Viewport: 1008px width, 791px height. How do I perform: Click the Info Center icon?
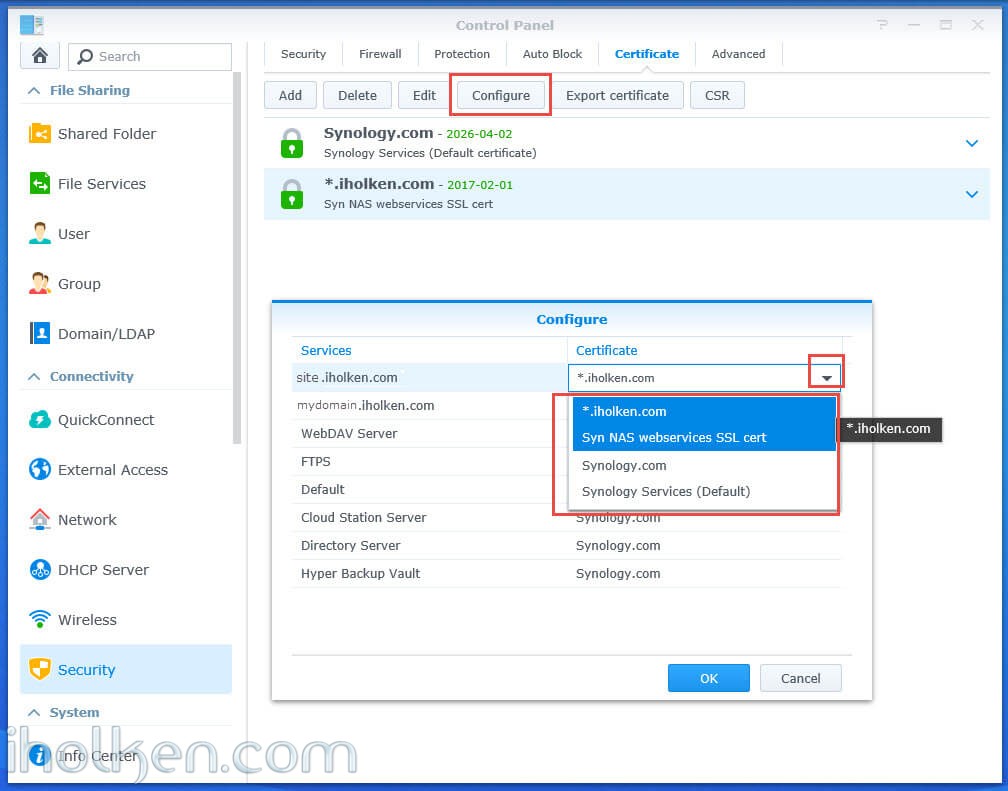40,756
